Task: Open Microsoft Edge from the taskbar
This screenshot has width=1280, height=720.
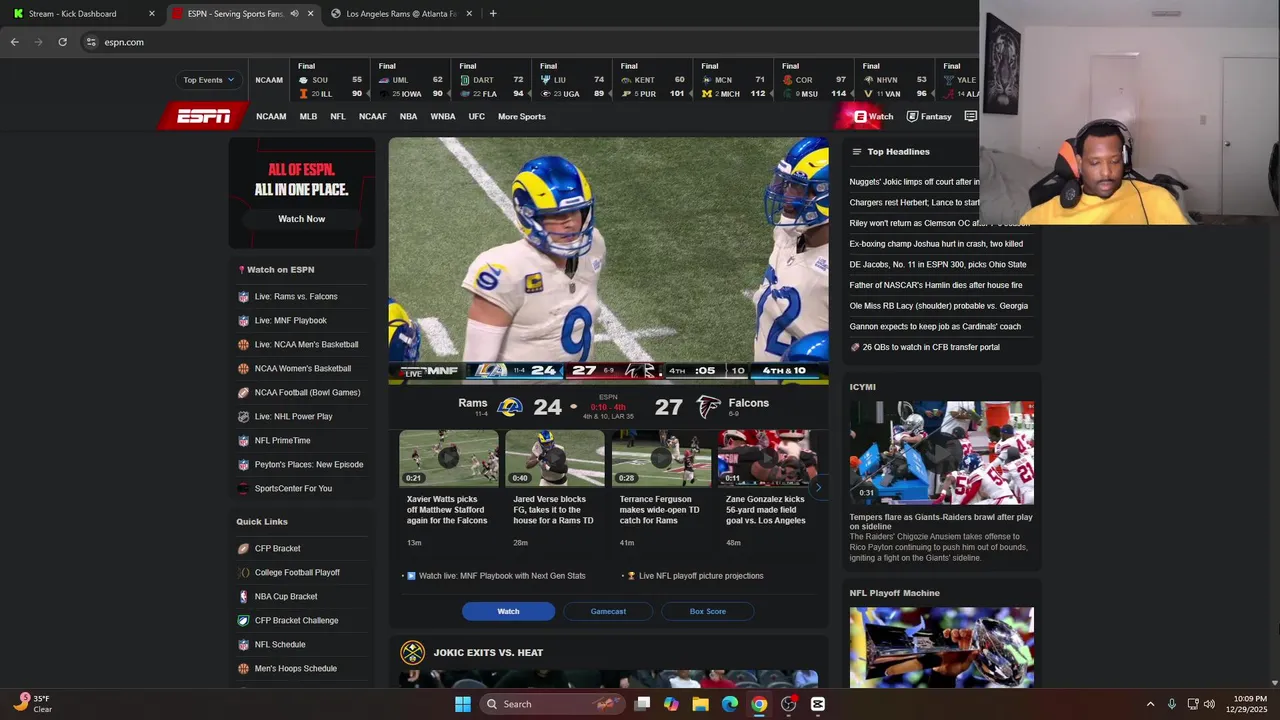Action: click(x=730, y=704)
